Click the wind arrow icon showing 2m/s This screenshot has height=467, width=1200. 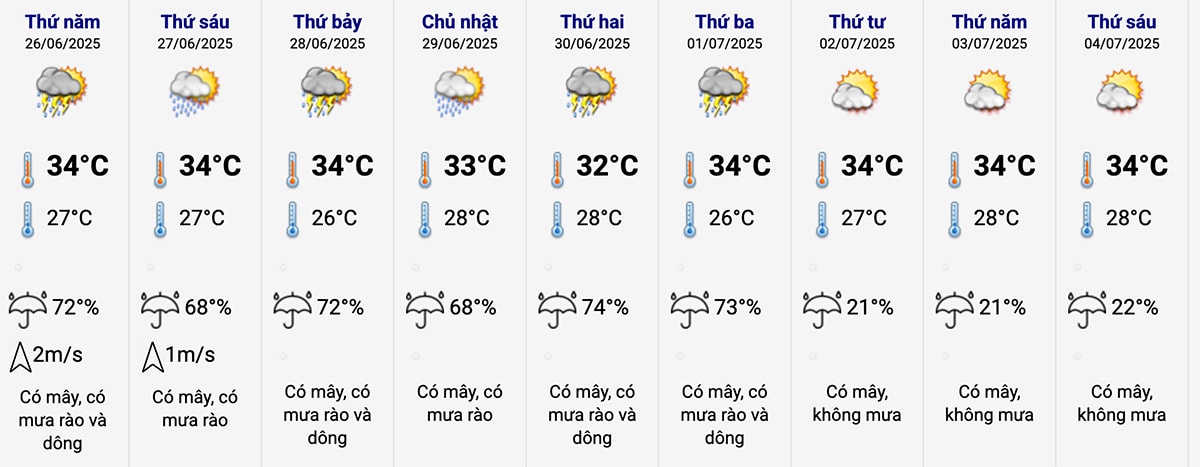(21, 354)
